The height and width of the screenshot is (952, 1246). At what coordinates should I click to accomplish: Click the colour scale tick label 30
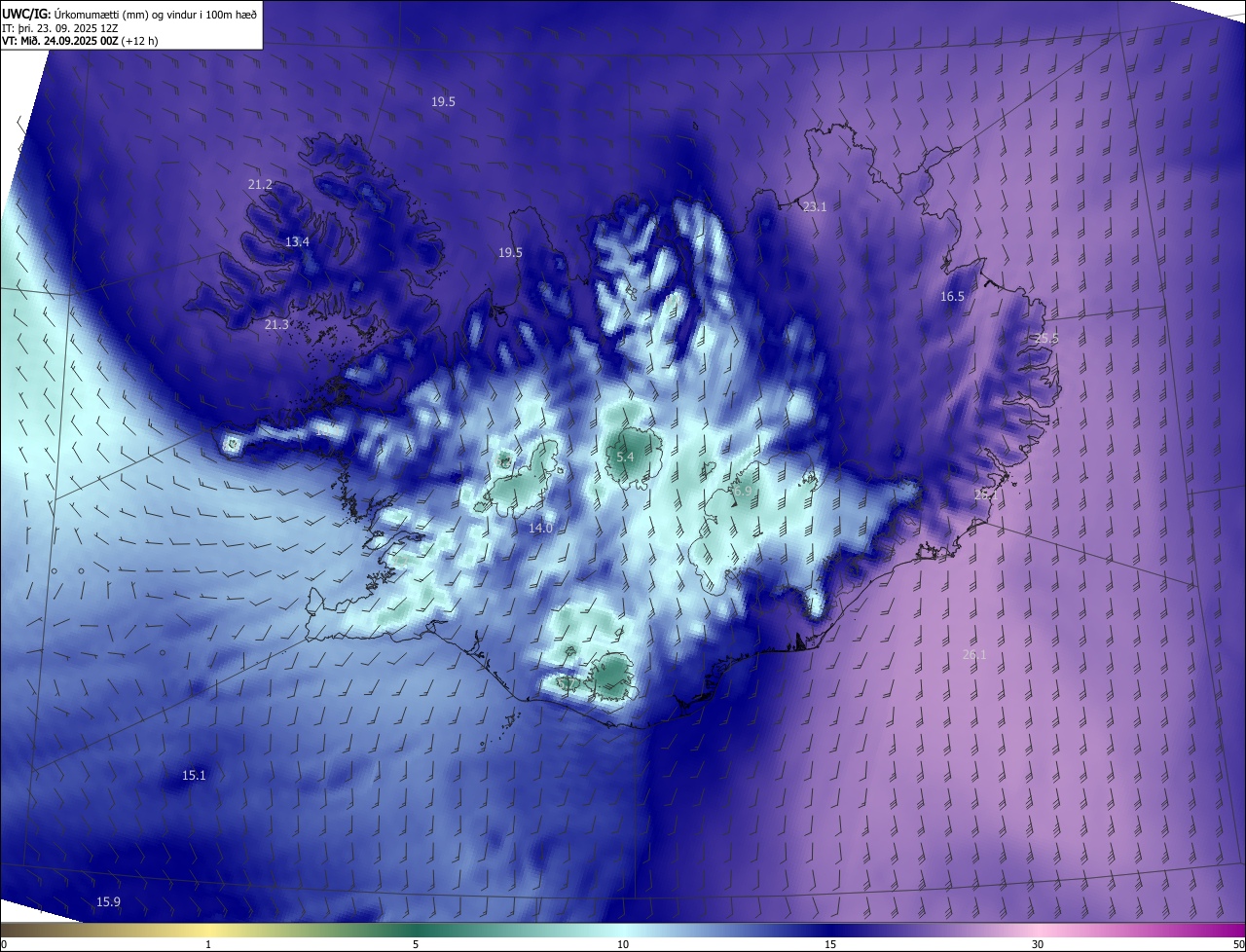1038,944
